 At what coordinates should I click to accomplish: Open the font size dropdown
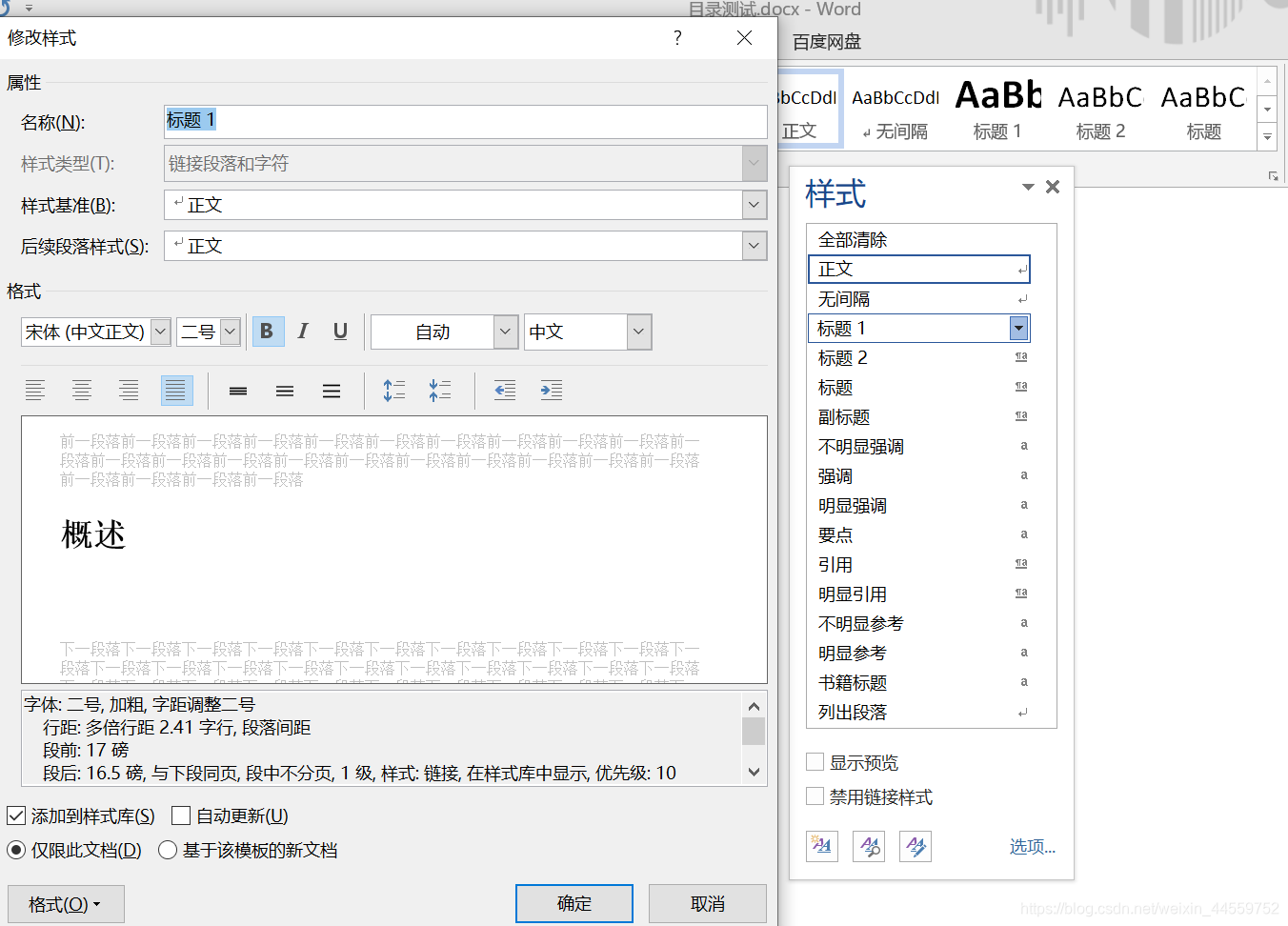point(230,332)
